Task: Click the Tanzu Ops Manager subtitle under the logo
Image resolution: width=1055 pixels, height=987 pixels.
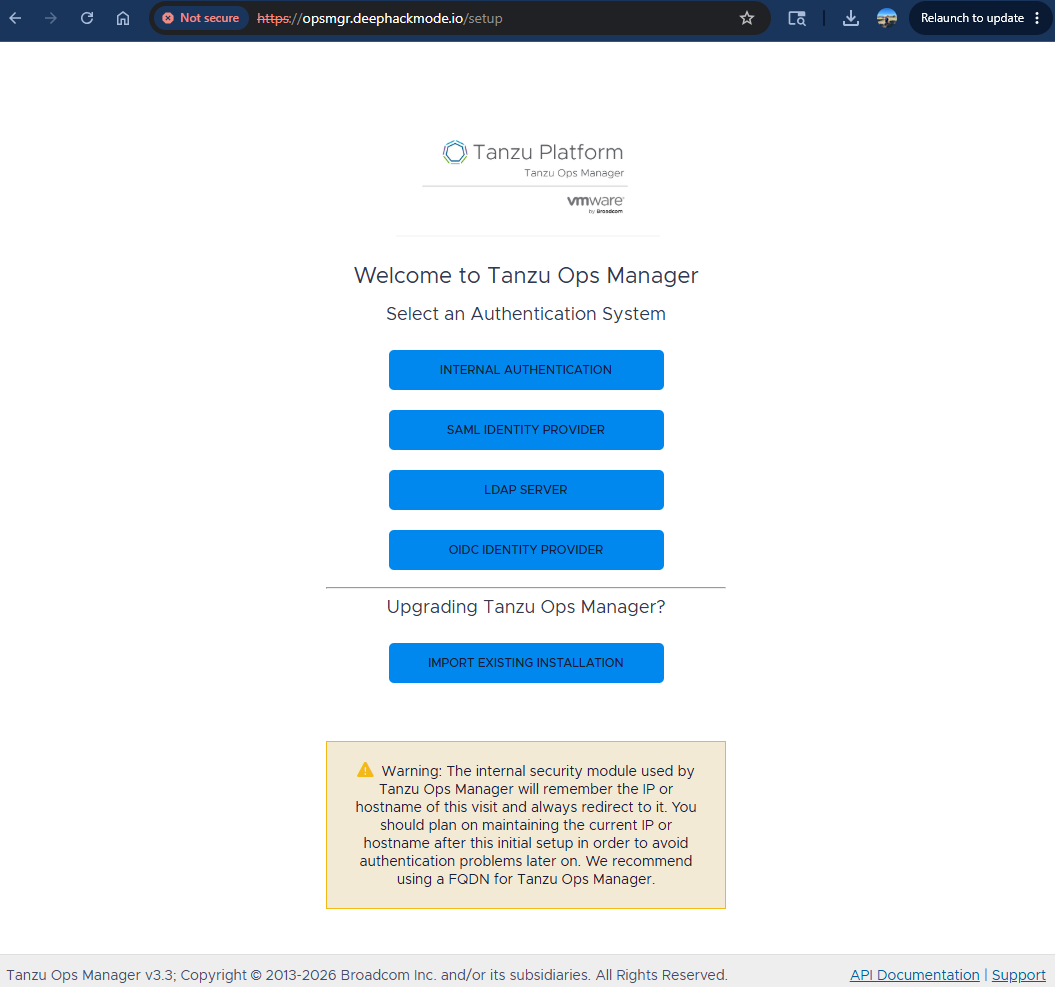Action: [x=574, y=173]
